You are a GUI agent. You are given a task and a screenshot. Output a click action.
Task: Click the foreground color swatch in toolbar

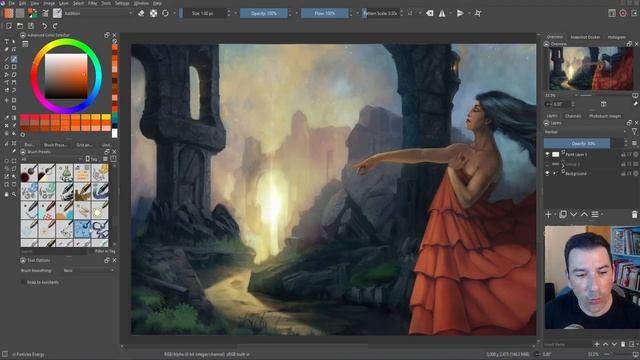(x=31, y=11)
